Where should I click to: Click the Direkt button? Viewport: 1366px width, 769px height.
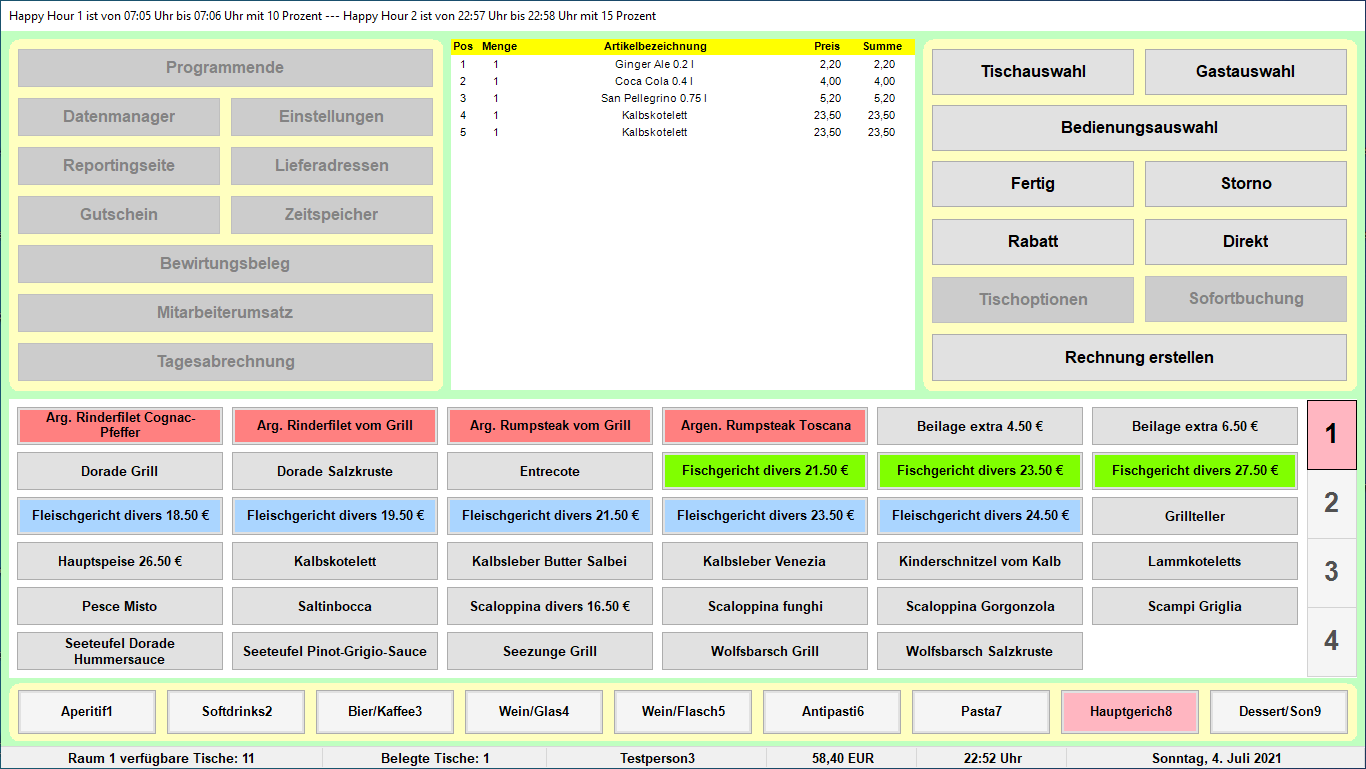(1245, 242)
